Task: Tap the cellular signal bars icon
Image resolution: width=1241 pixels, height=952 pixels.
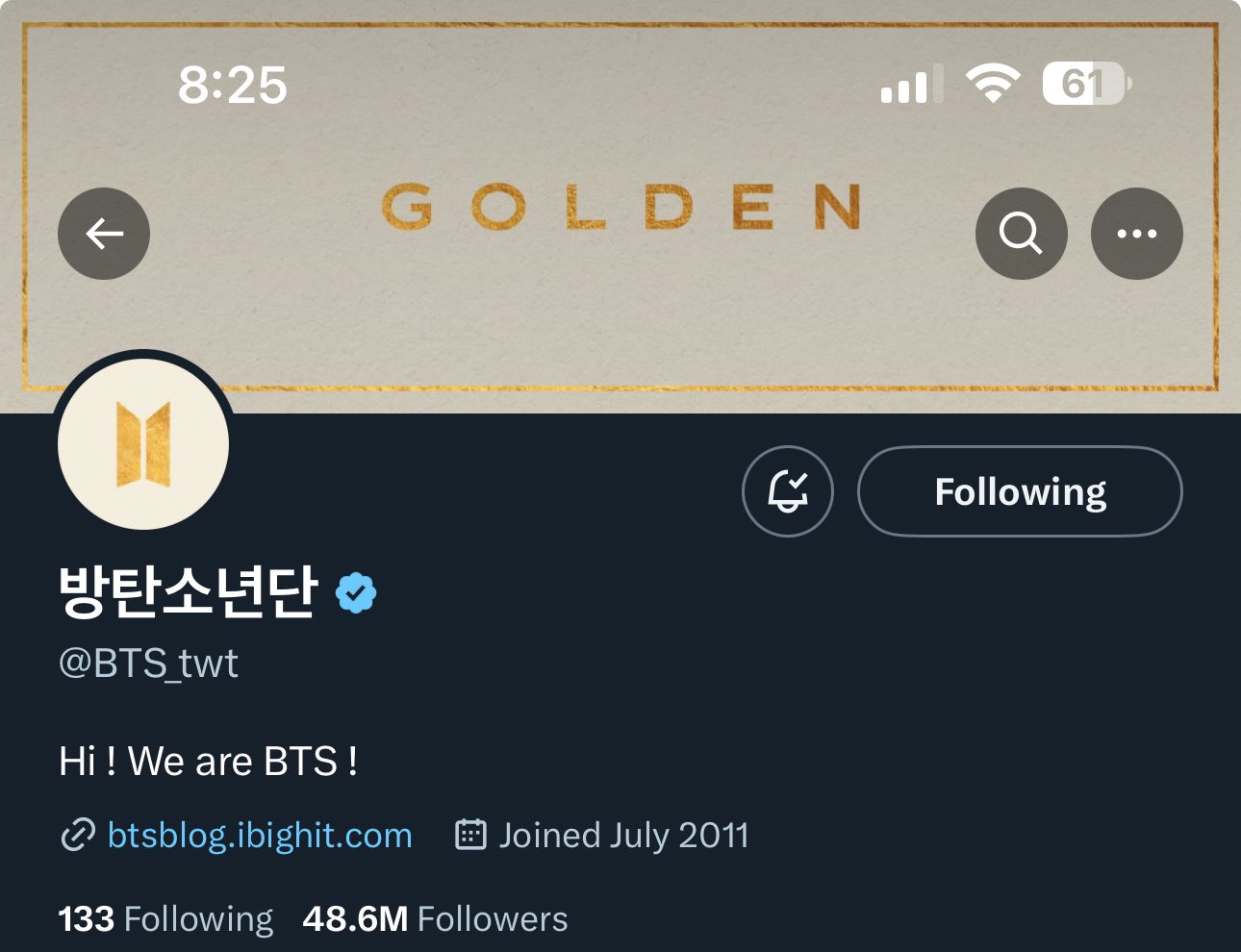Action: pos(911,84)
